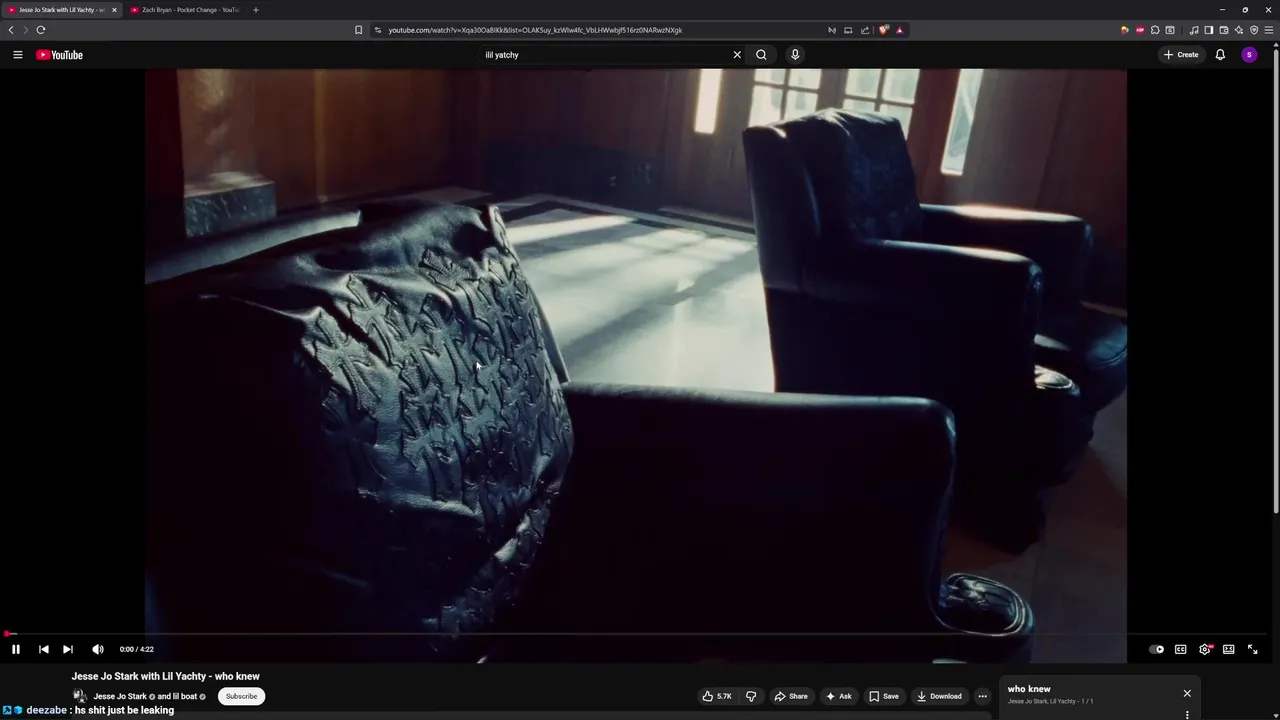1280x720 pixels.
Task: Click the search magnifier button
Action: (761, 55)
